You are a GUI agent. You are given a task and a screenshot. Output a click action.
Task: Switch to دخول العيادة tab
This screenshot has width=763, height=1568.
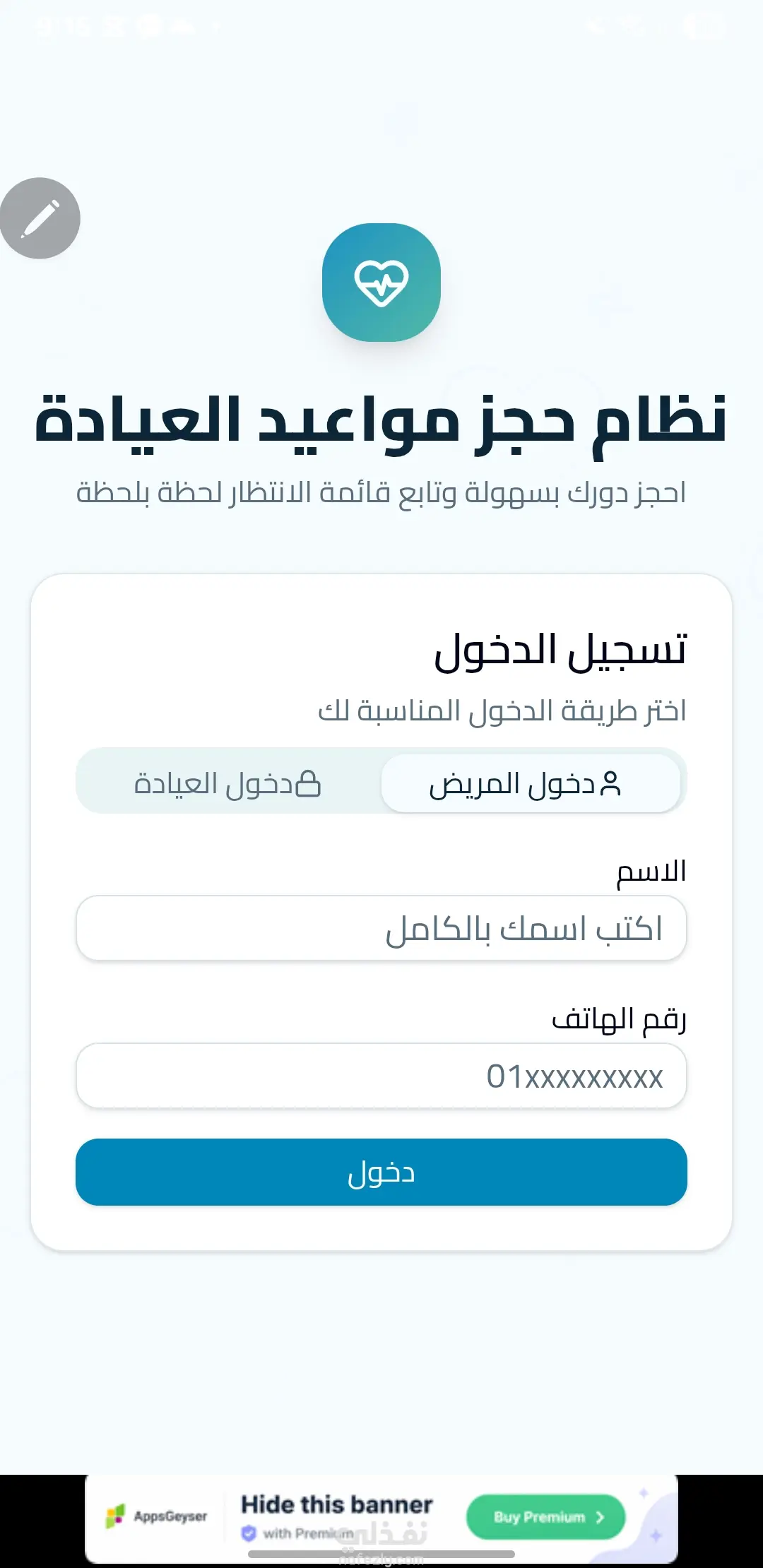(228, 783)
